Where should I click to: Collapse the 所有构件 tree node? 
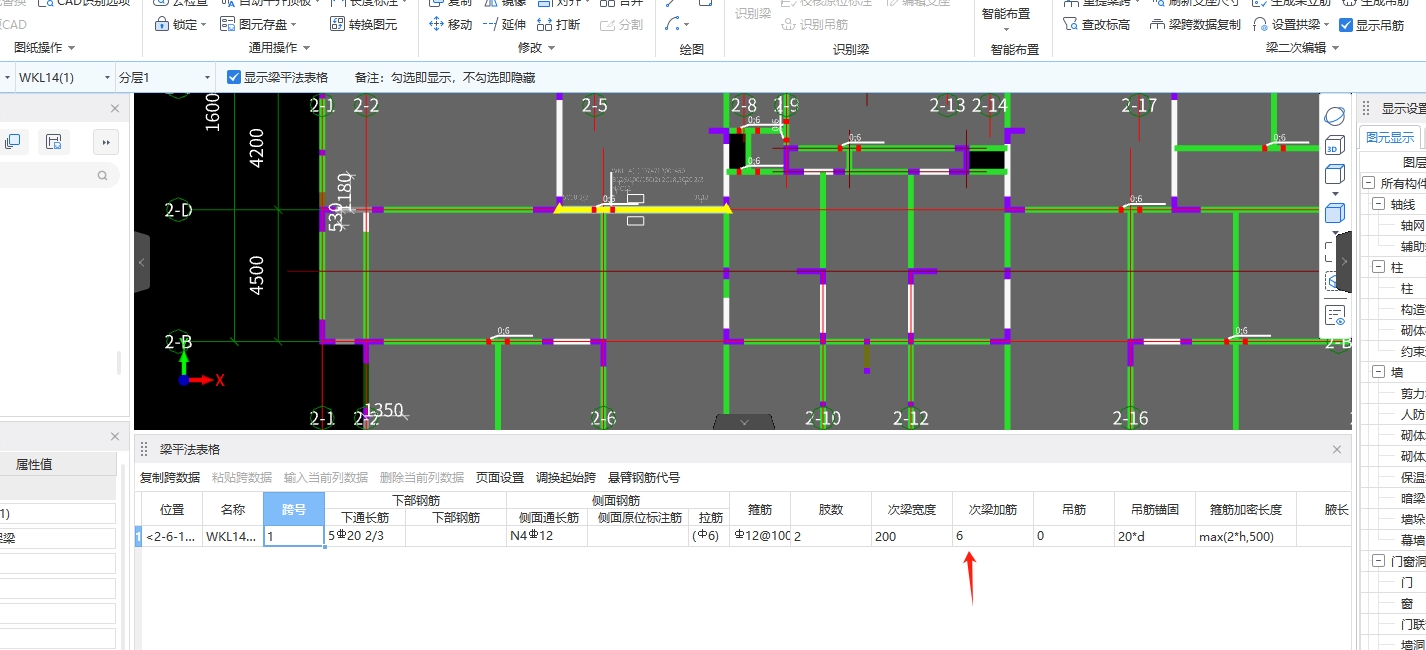(x=1368, y=183)
